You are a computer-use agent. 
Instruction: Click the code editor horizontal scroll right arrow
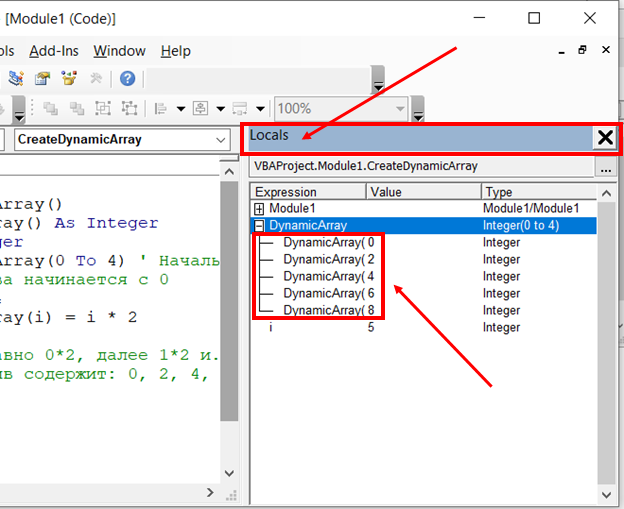[210, 493]
